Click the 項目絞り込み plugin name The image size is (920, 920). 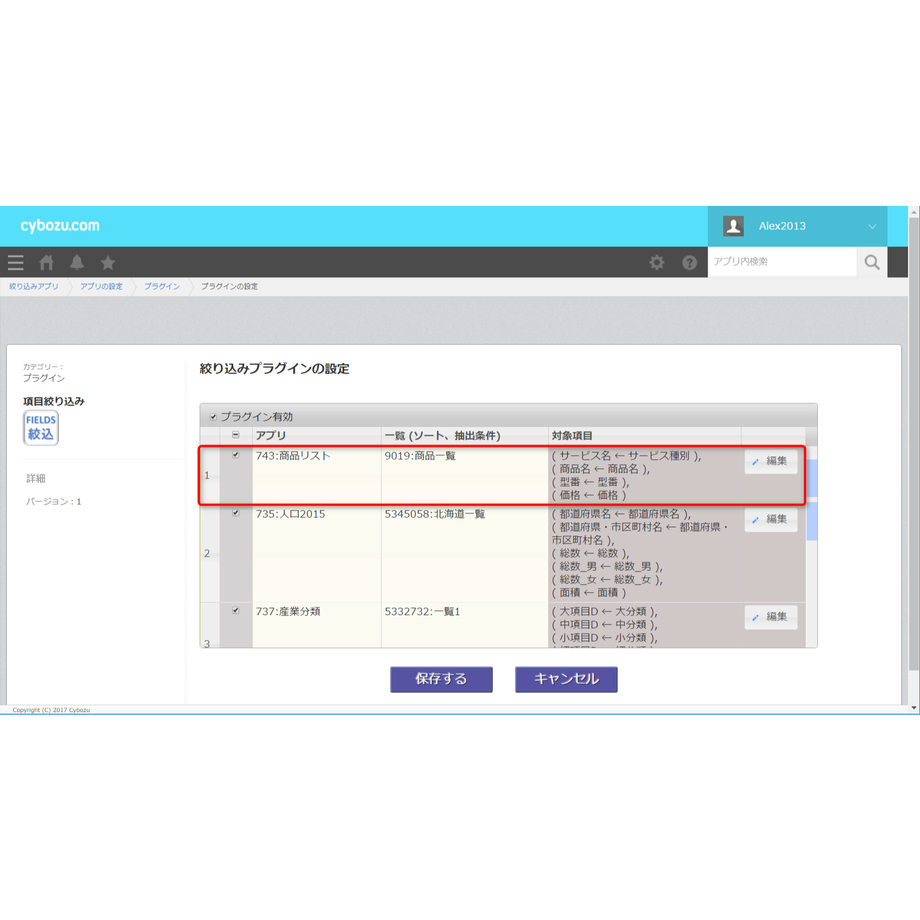click(54, 401)
